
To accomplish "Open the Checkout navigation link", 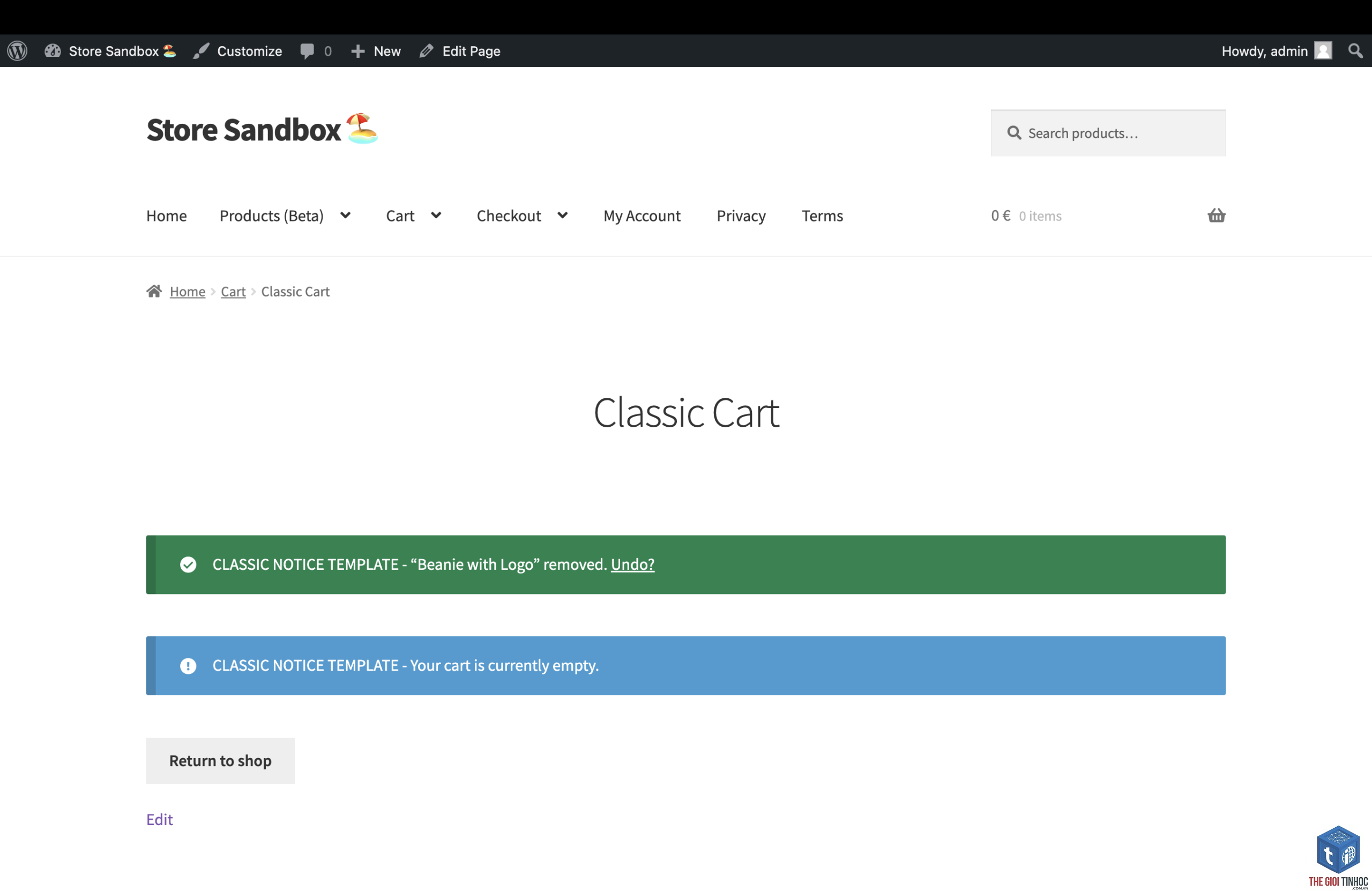I will point(509,216).
